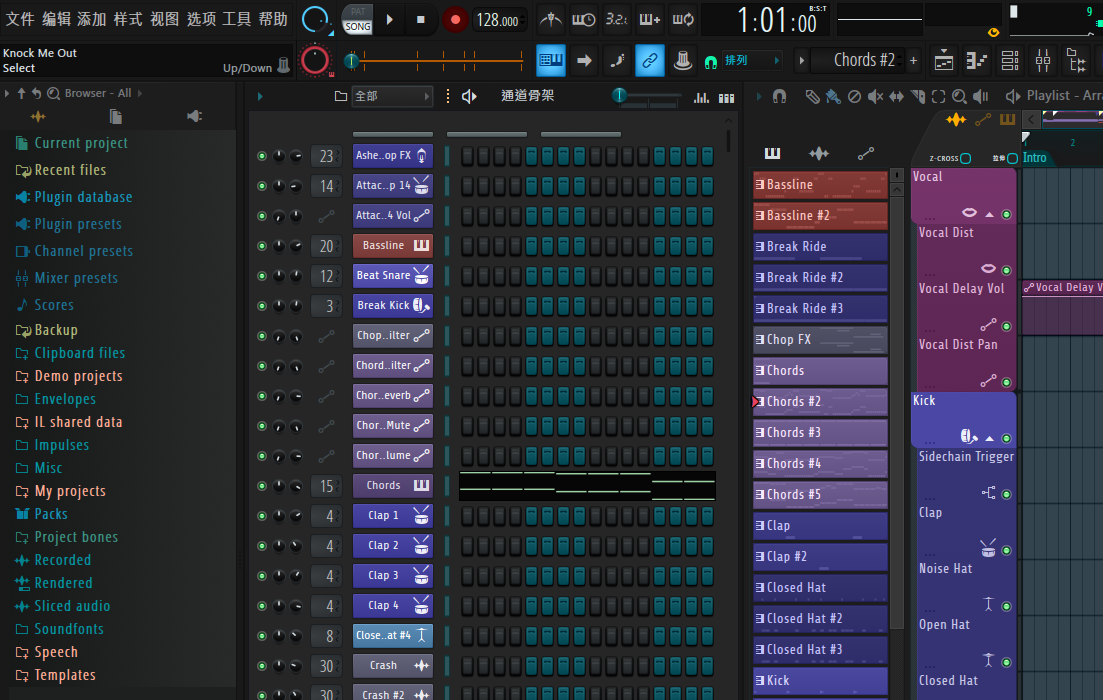The width and height of the screenshot is (1103, 700).
Task: Open the 视图 menu
Action: pos(165,19)
